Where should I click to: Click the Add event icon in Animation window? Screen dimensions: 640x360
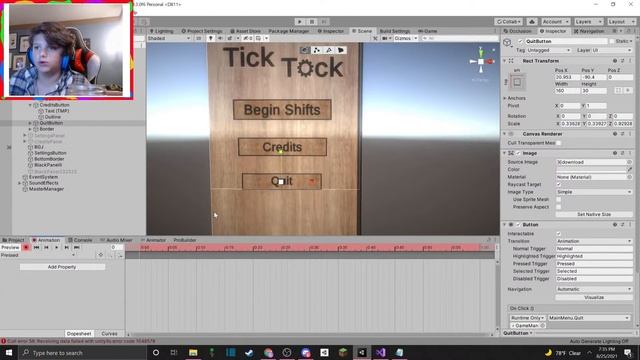[x=120, y=255]
